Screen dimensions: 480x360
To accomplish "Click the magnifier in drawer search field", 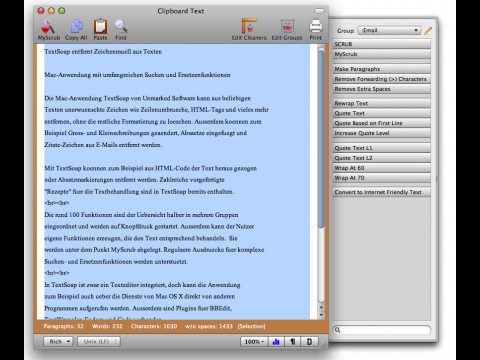I will tap(337, 330).
